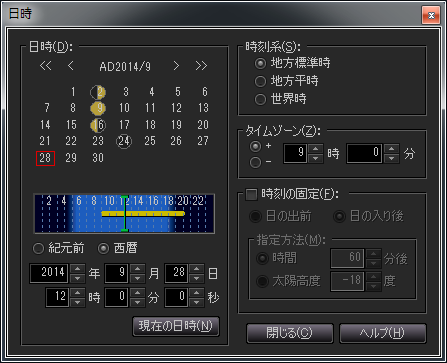
Task: Click 現在の日時 button
Action: point(176,326)
